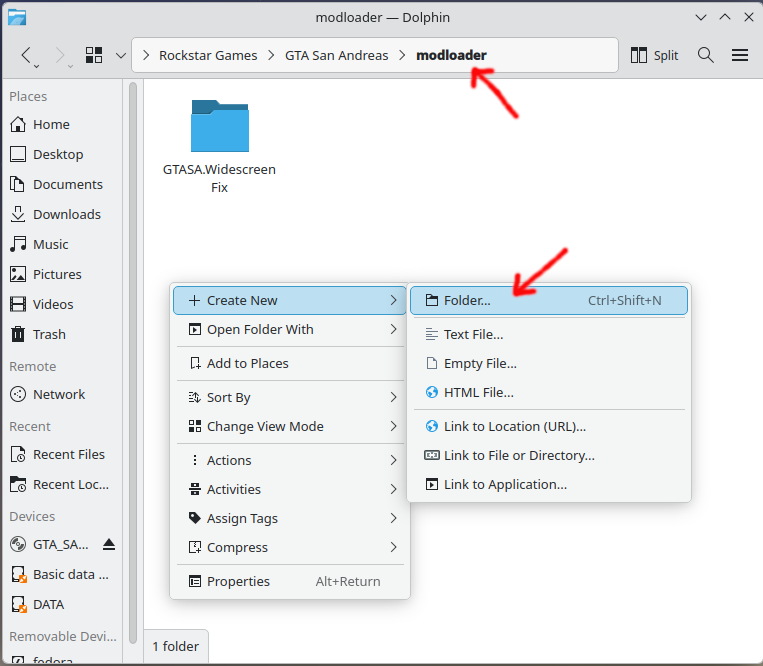This screenshot has height=666, width=763.
Task: Create Link to Application
Action: tap(549, 485)
